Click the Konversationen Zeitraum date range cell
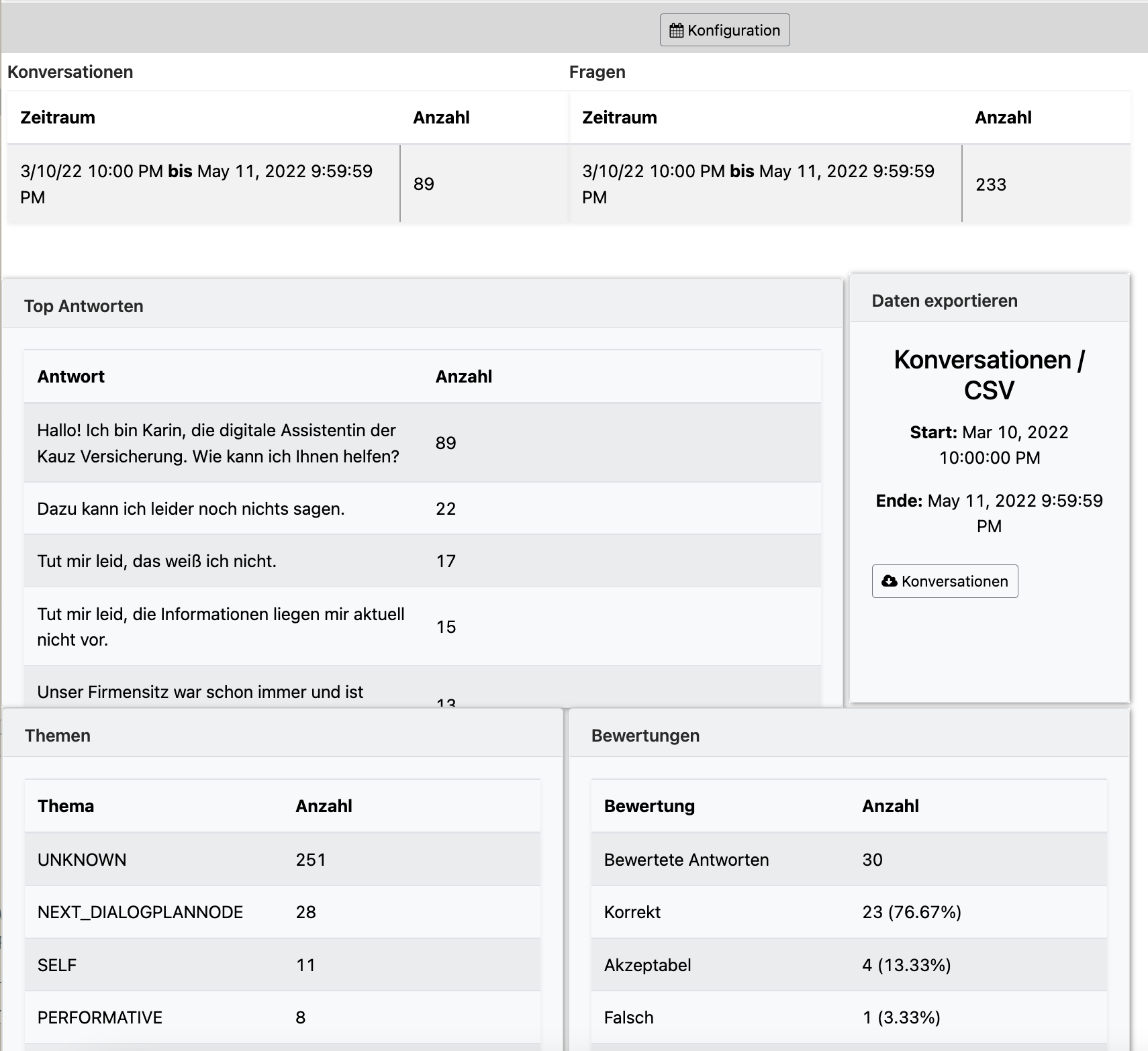The image size is (1148, 1051). 203,184
